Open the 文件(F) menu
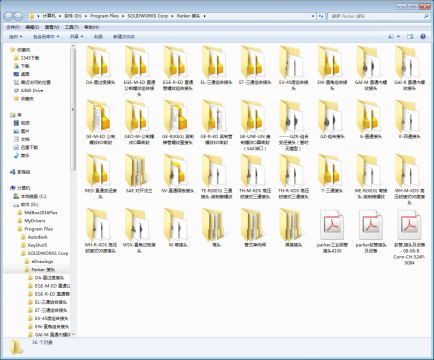 pyautogui.click(x=13, y=27)
